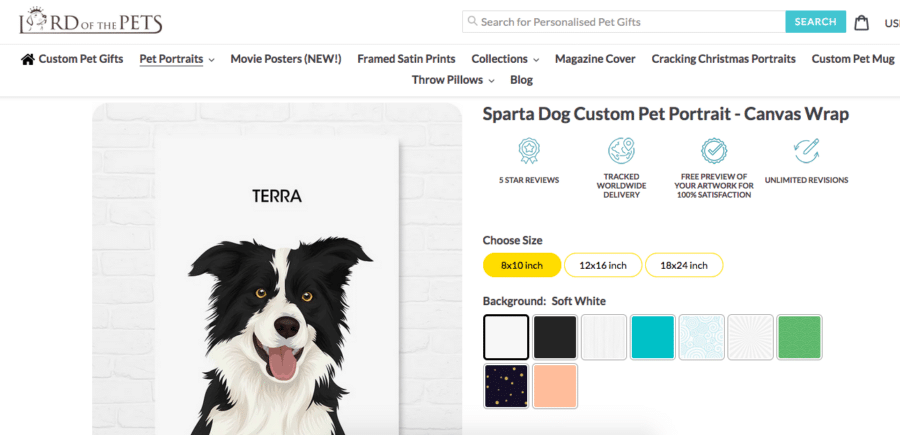Open the Magazine Cover menu item
This screenshot has height=435, width=900.
595,59
